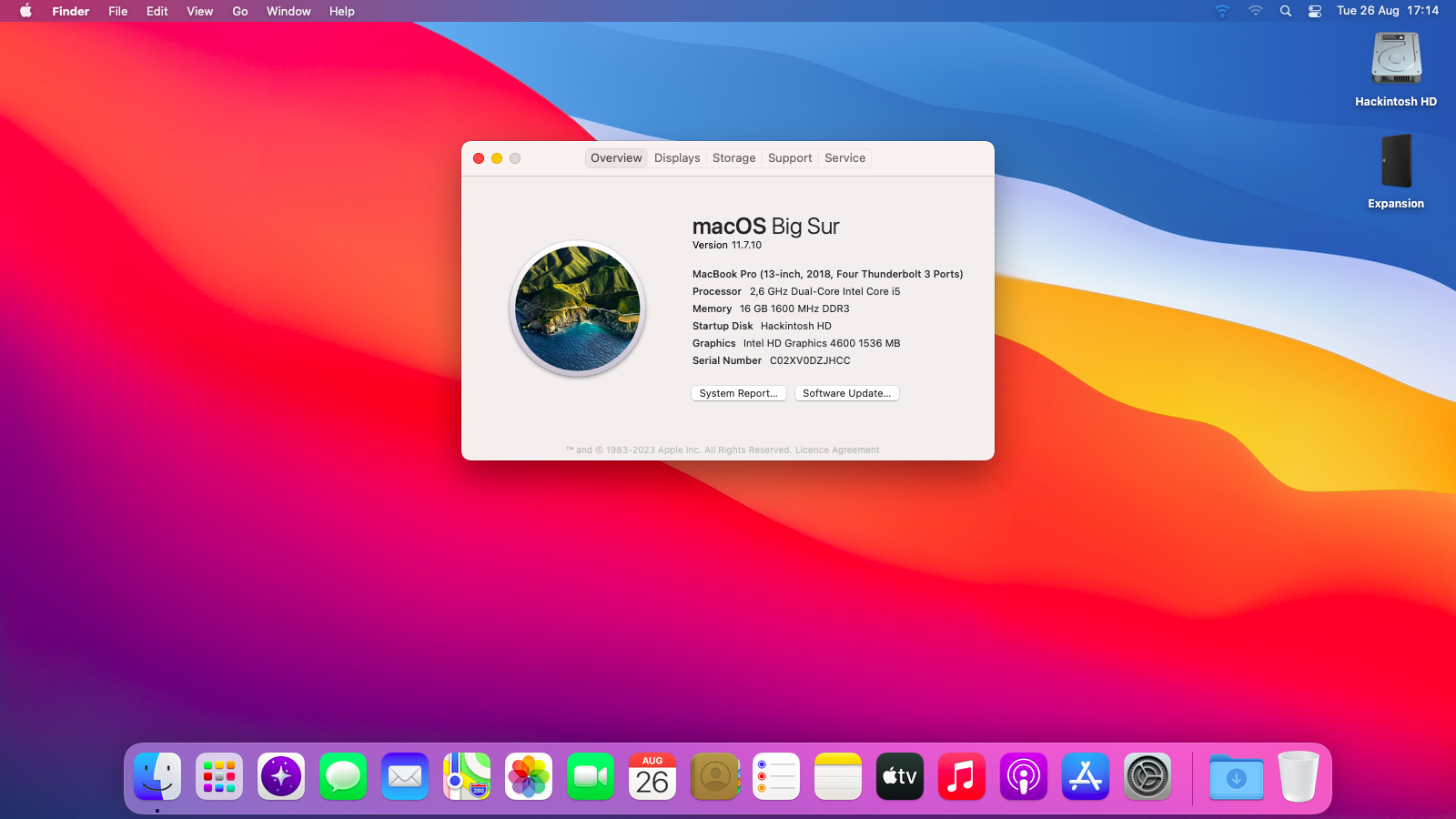Click the Memory 16 GB 1600 MHz line

coord(771,308)
